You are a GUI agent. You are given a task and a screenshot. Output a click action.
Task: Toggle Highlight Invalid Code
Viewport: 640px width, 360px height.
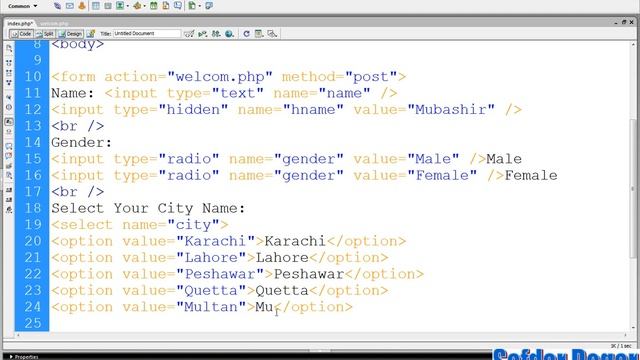coord(9,132)
